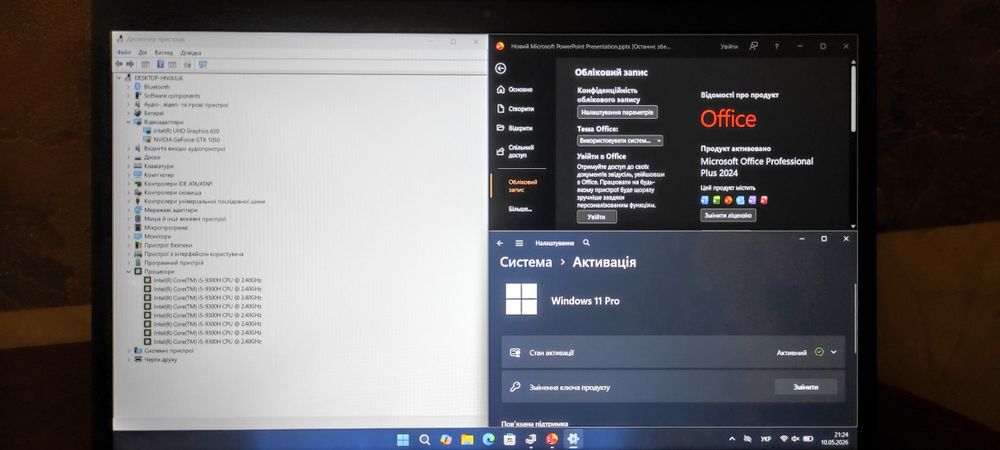
Task: Open the Файл menu in Device Manager
Action: tap(124, 52)
